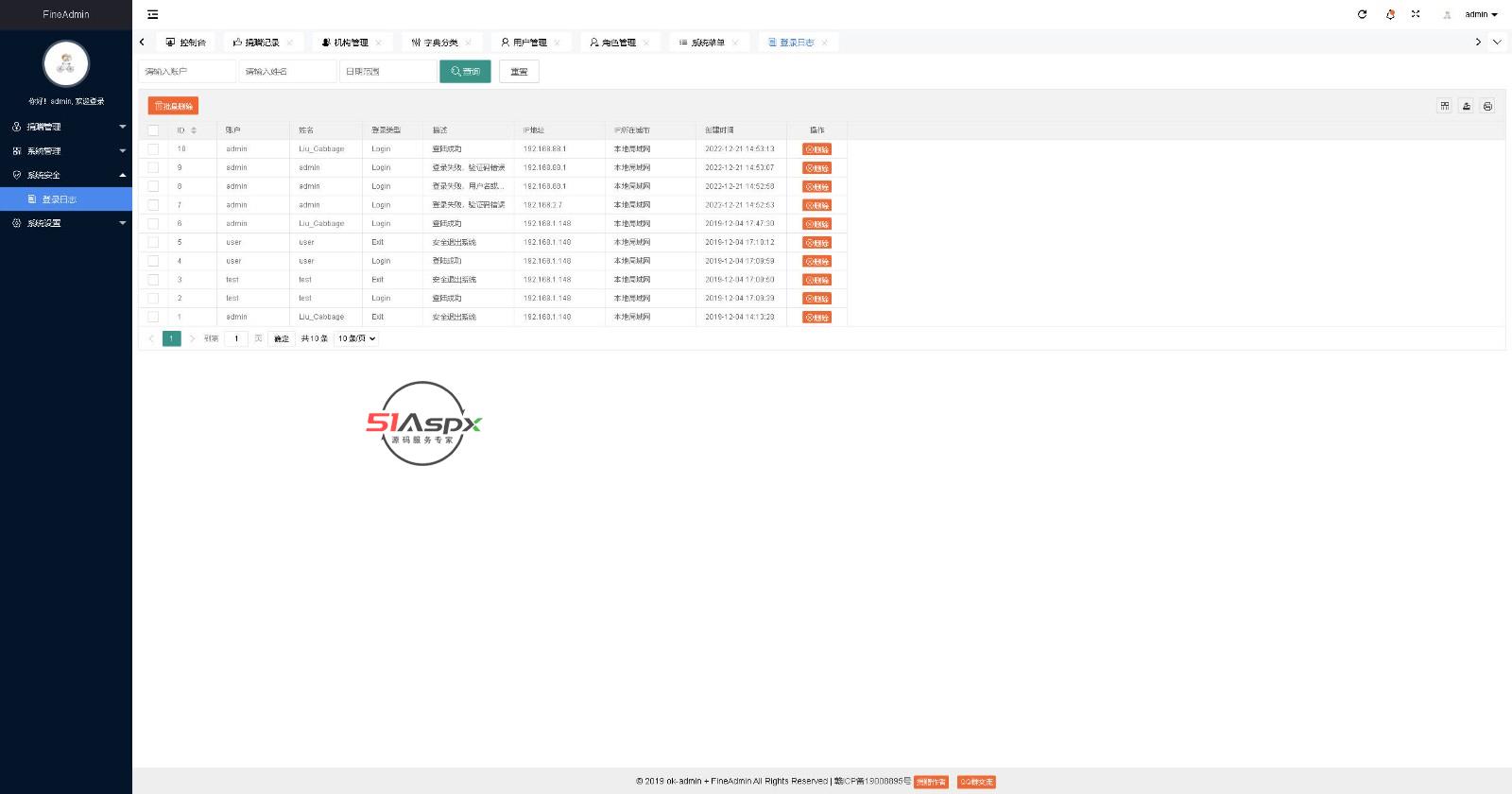Click the table print icon

[1487, 106]
